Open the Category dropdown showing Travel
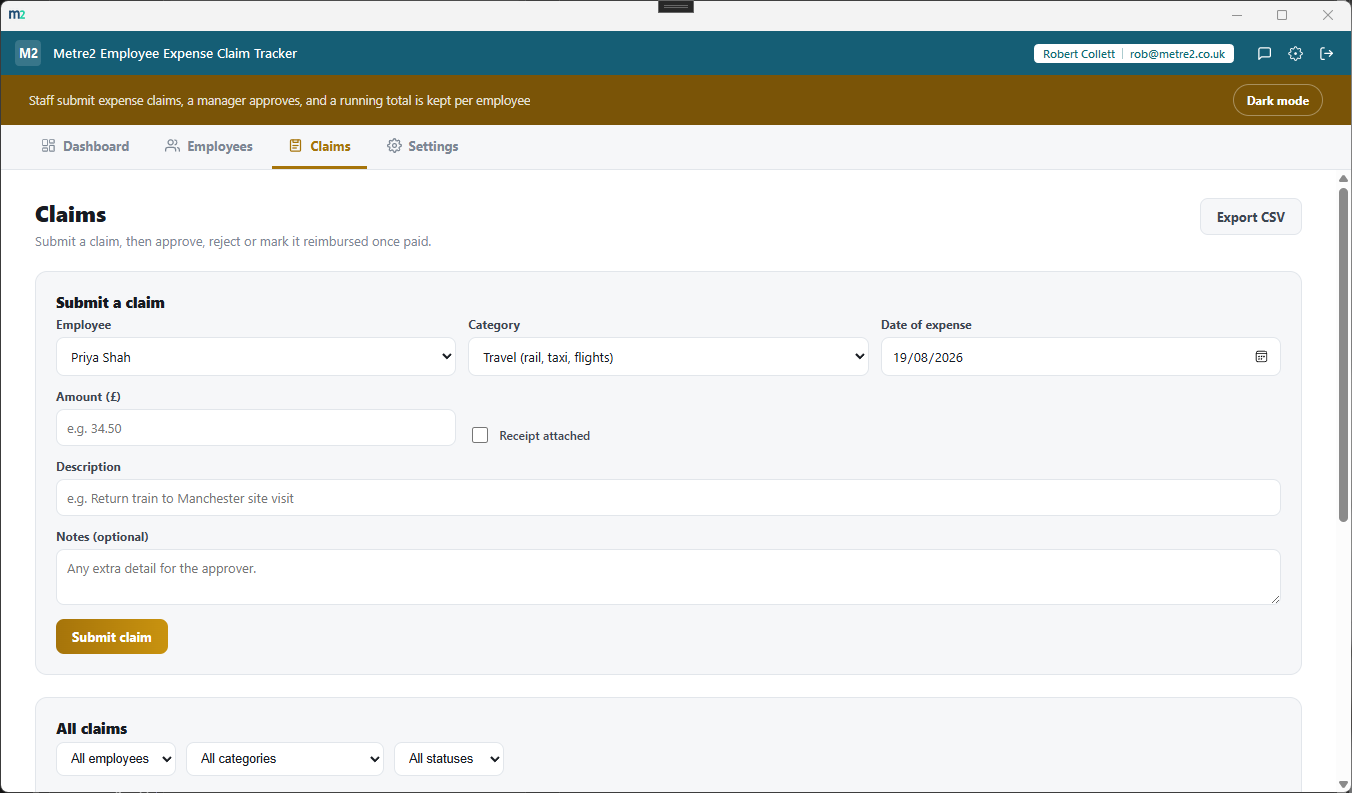1352x793 pixels. pos(668,357)
